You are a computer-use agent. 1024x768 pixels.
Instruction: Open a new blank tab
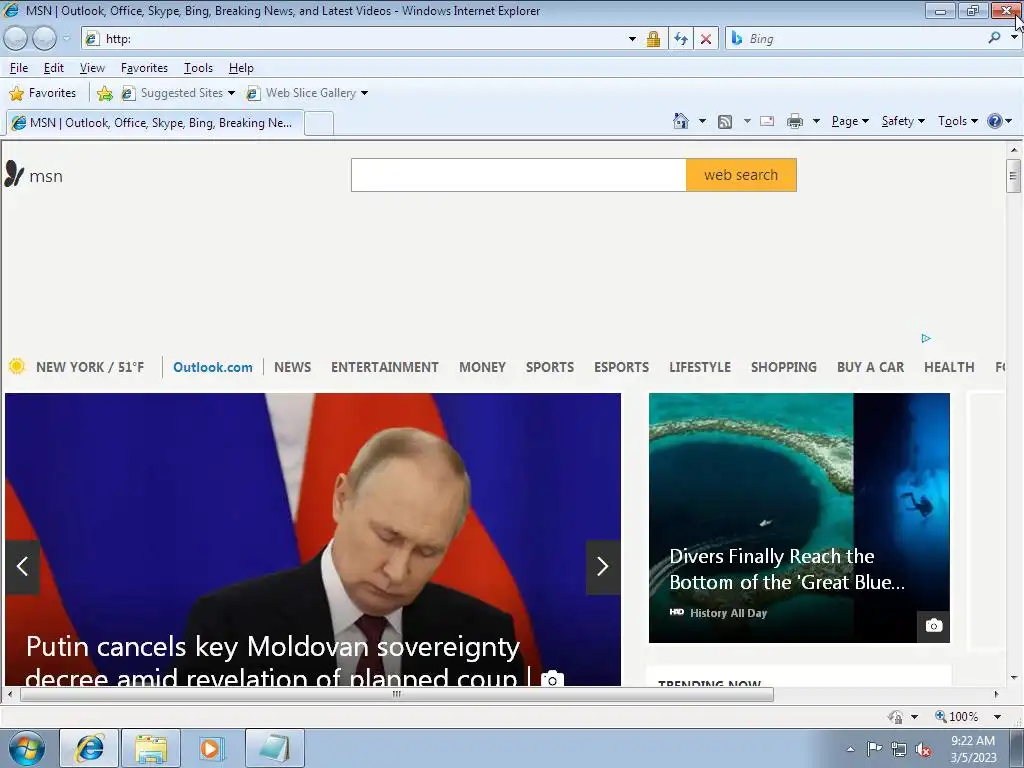[x=319, y=123]
